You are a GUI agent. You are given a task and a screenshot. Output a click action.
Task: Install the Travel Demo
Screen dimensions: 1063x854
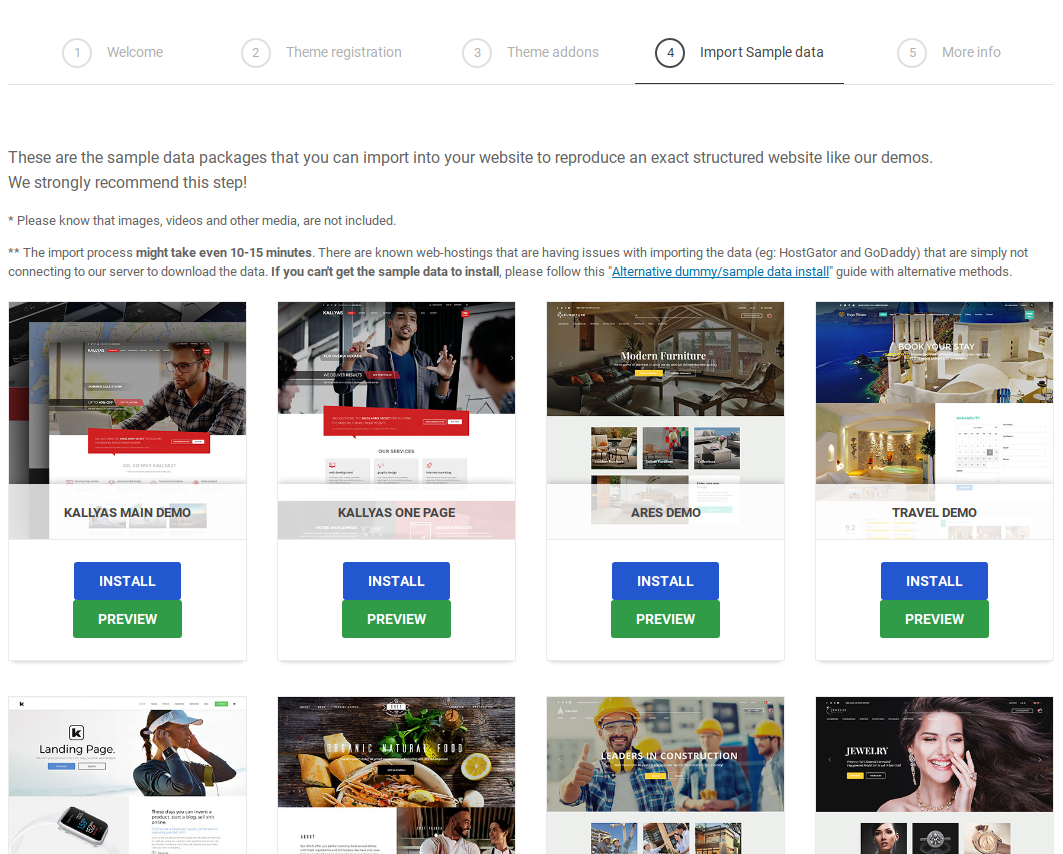click(x=934, y=581)
